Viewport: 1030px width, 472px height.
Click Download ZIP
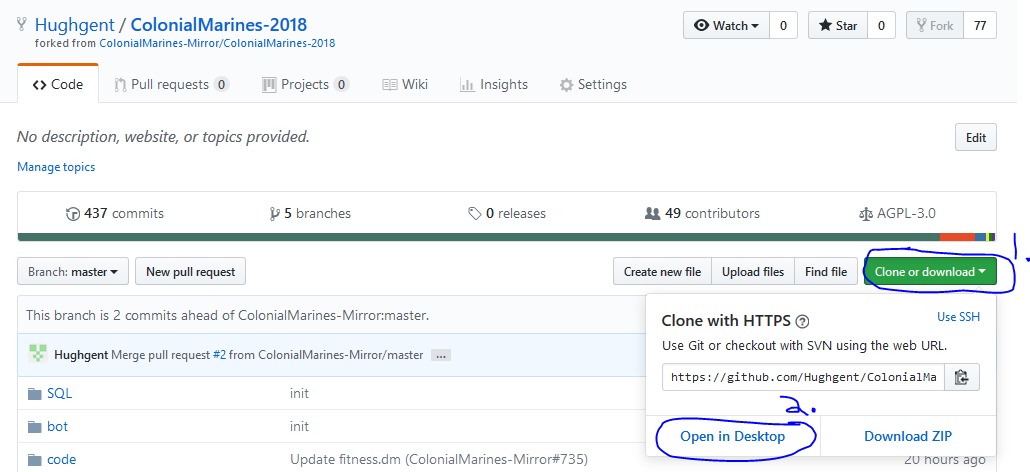(x=908, y=436)
